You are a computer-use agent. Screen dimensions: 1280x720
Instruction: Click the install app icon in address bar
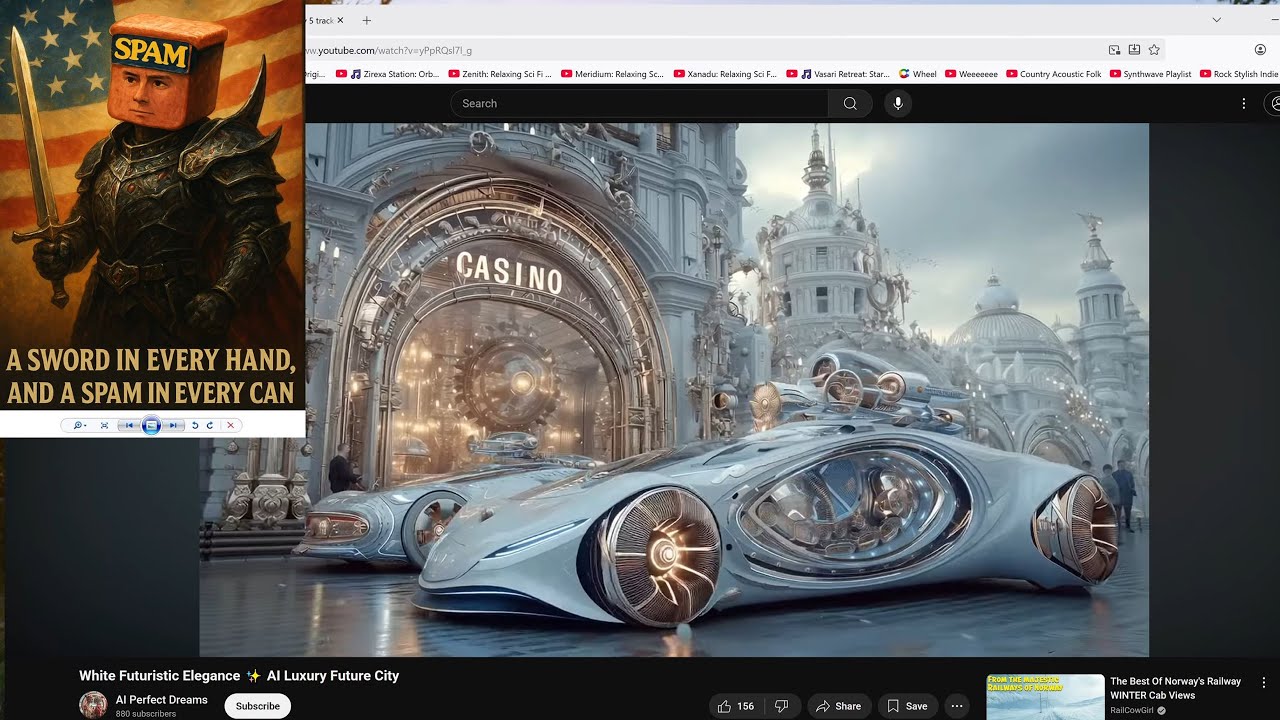point(1134,50)
